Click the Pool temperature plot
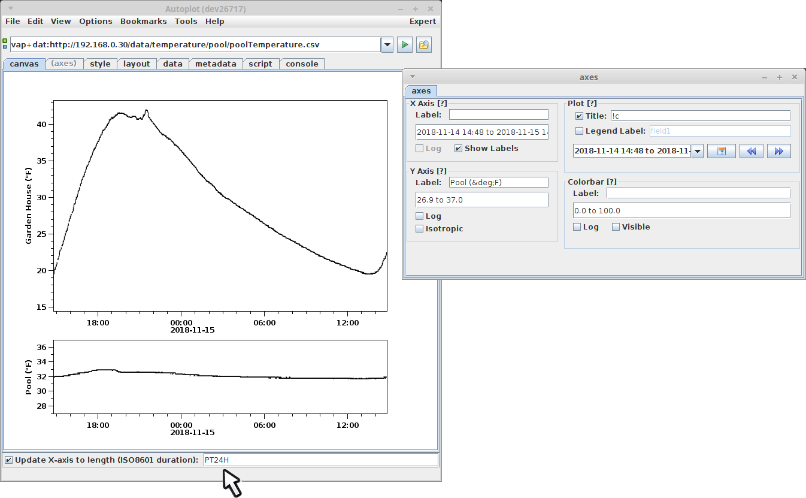The image size is (806, 498). click(221, 377)
